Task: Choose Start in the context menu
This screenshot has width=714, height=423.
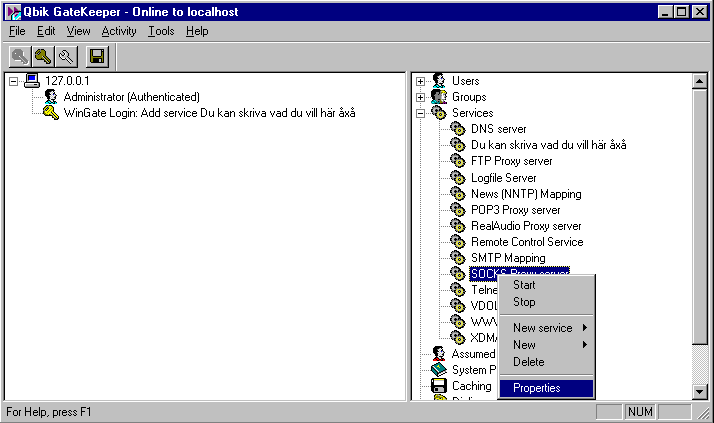Action: 546,285
